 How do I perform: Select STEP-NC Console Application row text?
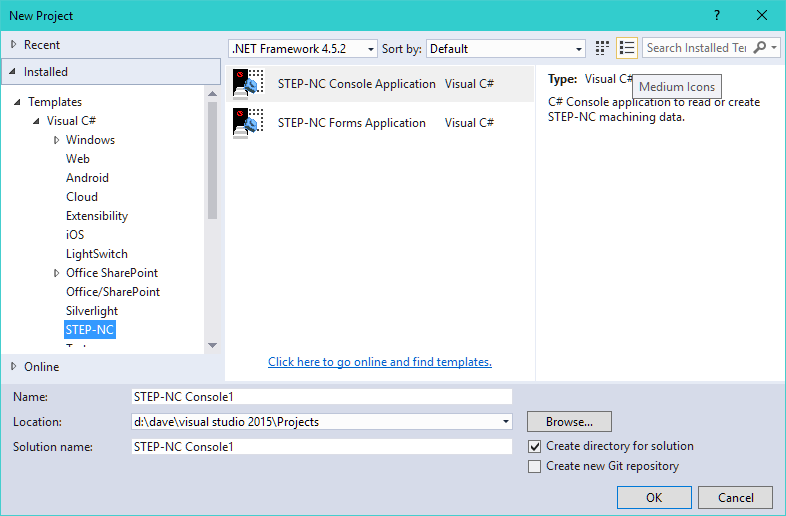tap(356, 84)
